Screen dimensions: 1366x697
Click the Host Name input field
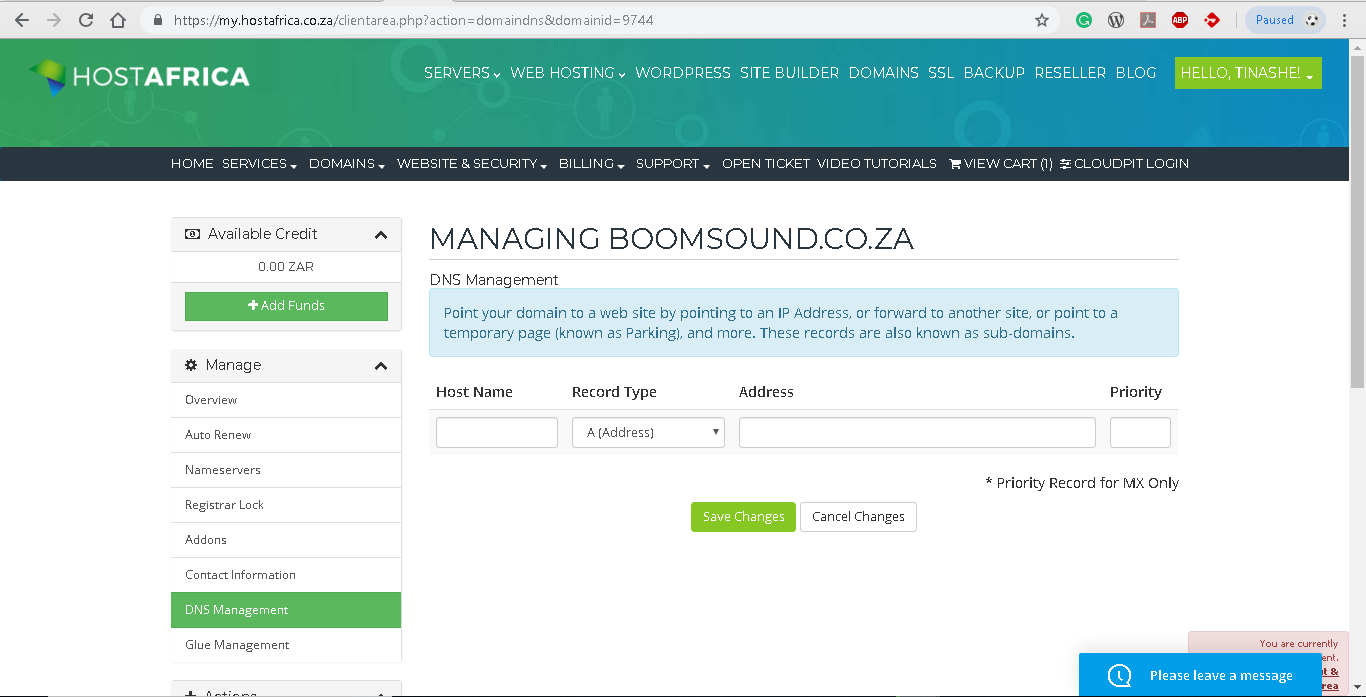point(497,432)
